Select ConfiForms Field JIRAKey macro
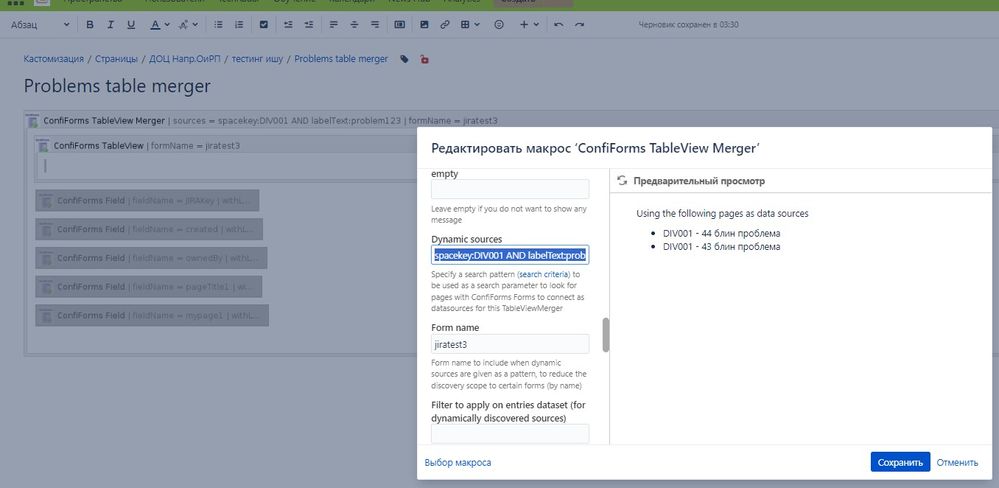The image size is (999, 488). click(147, 201)
